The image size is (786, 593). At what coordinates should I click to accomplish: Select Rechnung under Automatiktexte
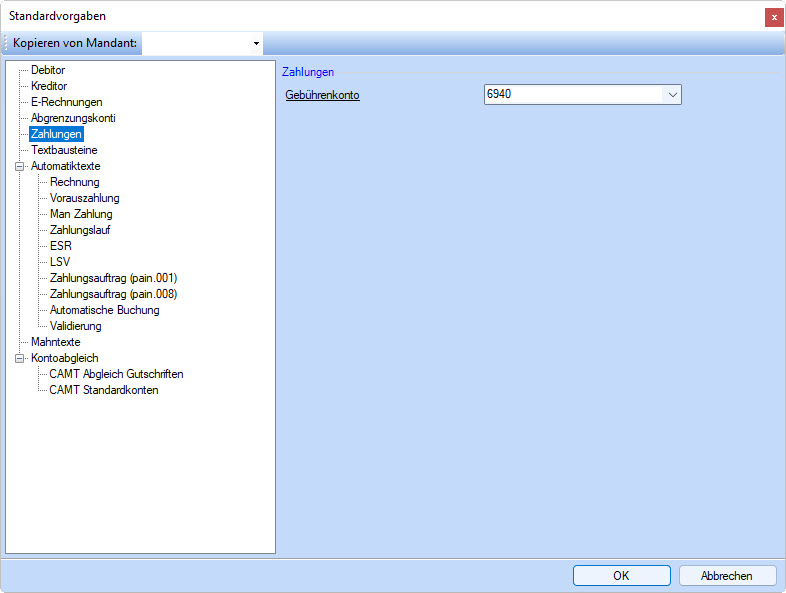tap(75, 182)
